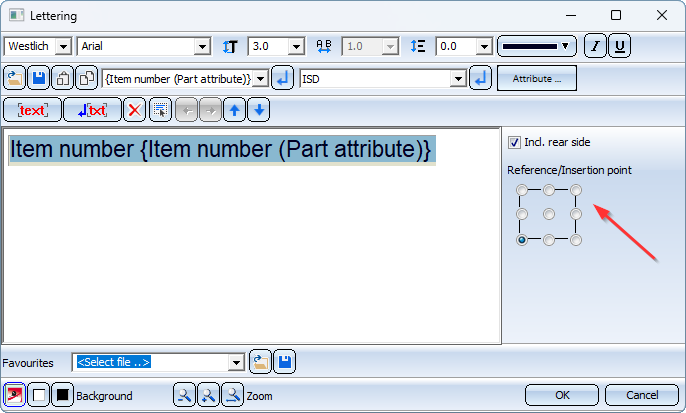Click inside the 3.0 text height field
This screenshot has height=413, width=686.
(x=268, y=46)
